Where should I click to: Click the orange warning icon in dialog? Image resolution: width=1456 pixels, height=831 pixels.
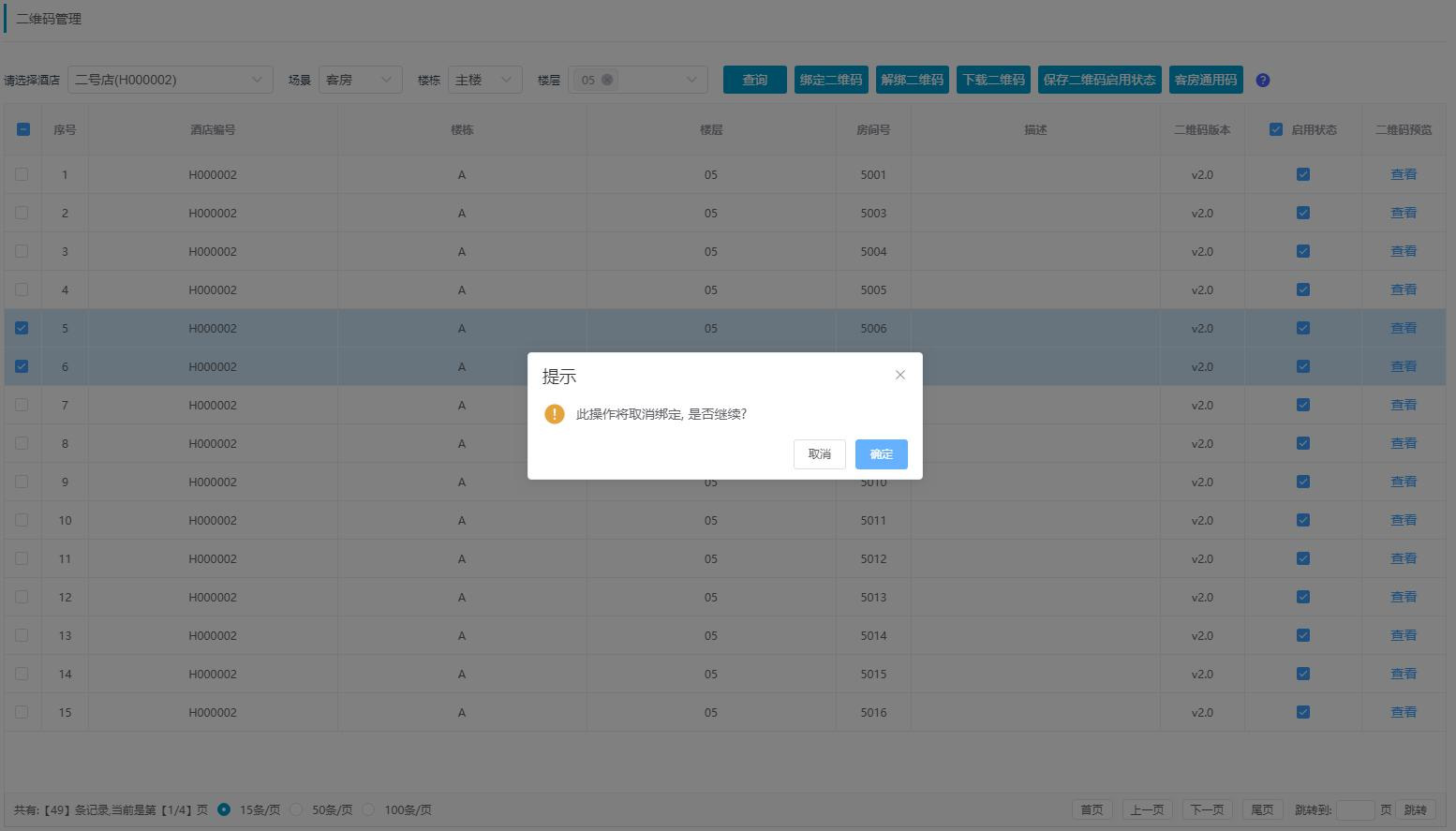point(555,414)
